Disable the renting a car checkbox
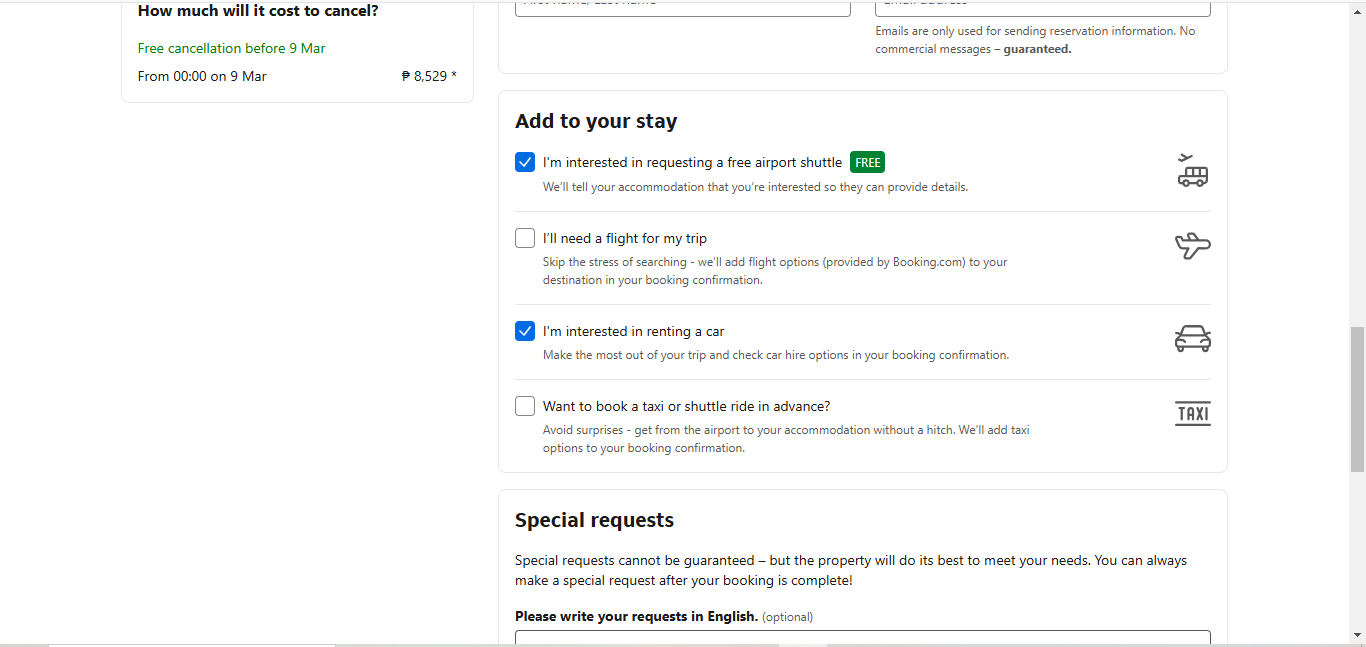 point(525,331)
